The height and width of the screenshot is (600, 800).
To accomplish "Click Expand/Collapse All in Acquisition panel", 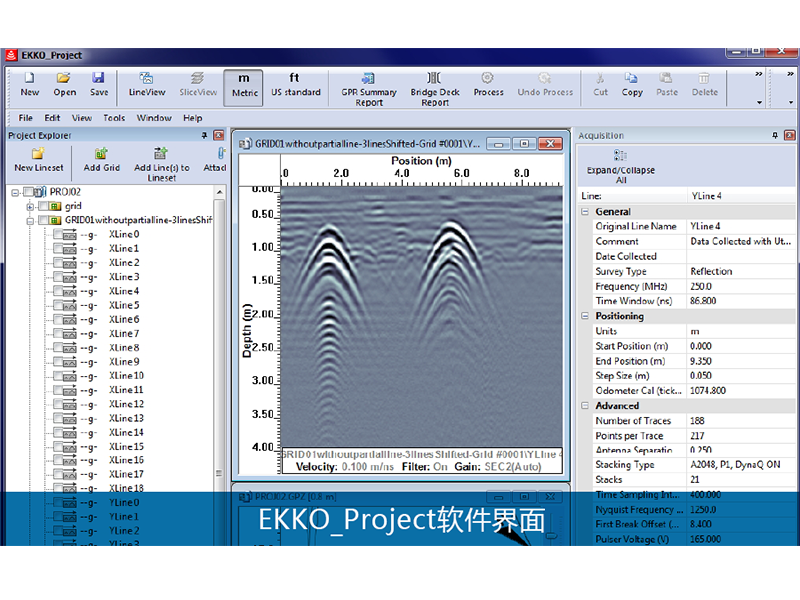I will point(620,166).
